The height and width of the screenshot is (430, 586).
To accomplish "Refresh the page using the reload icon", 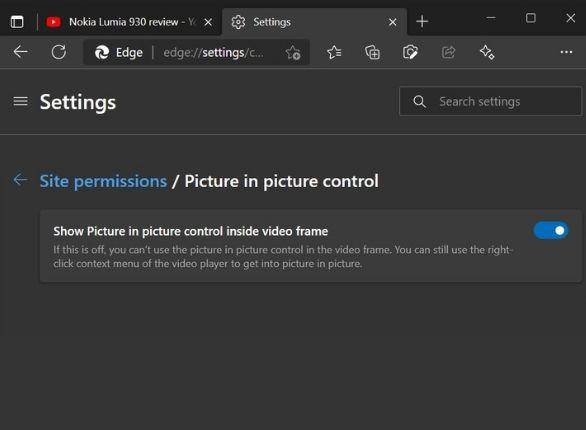I will tap(59, 52).
